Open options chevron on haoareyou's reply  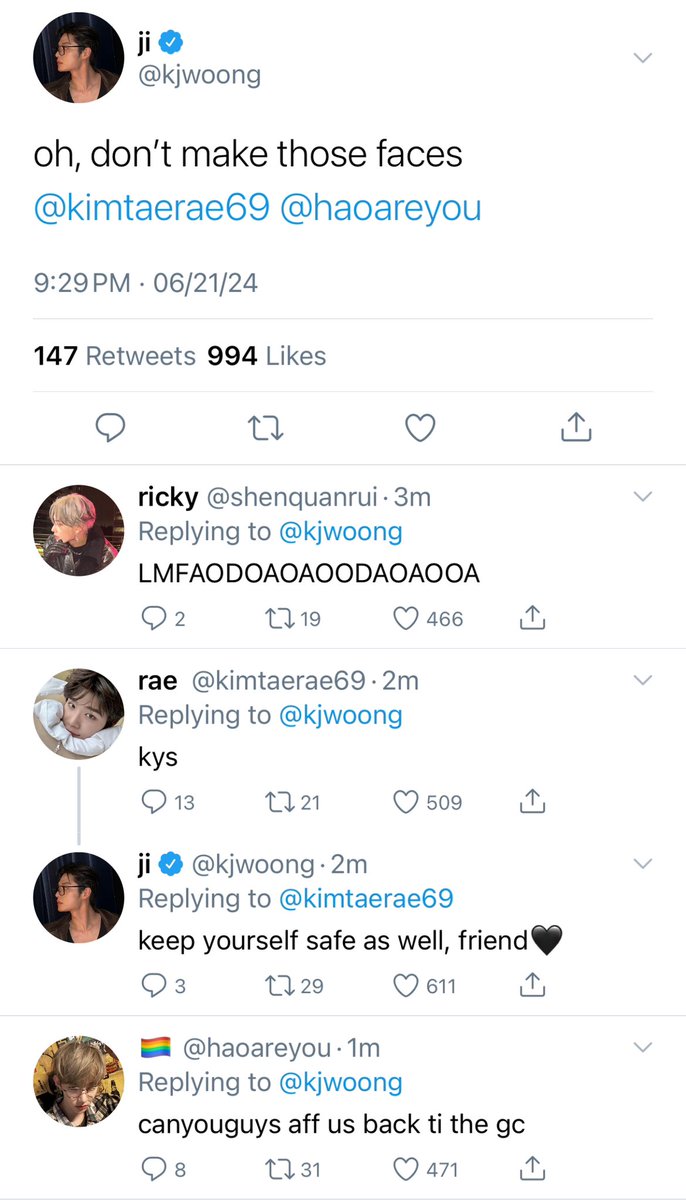643,1047
